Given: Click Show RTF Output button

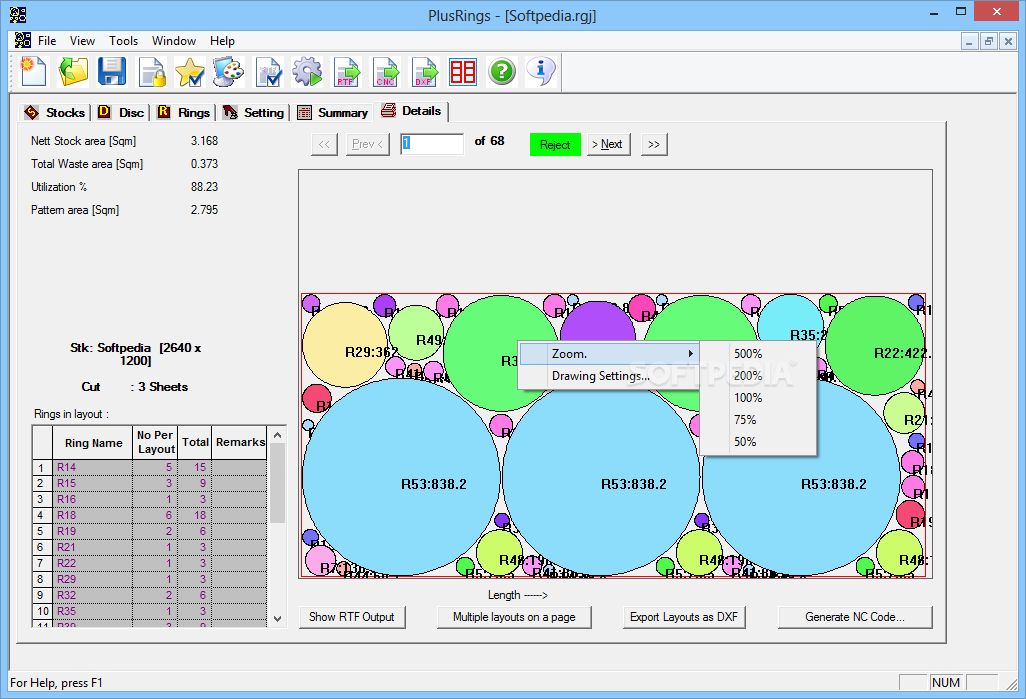Looking at the screenshot, I should tap(352, 617).
